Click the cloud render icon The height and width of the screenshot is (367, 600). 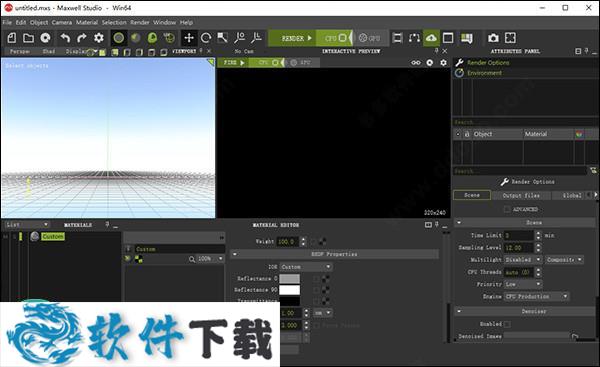tap(431, 38)
